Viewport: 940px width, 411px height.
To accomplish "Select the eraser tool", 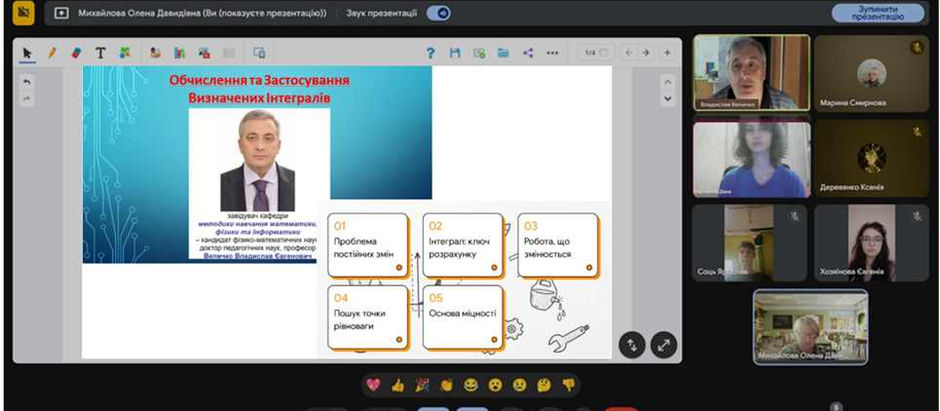I will 76,53.
